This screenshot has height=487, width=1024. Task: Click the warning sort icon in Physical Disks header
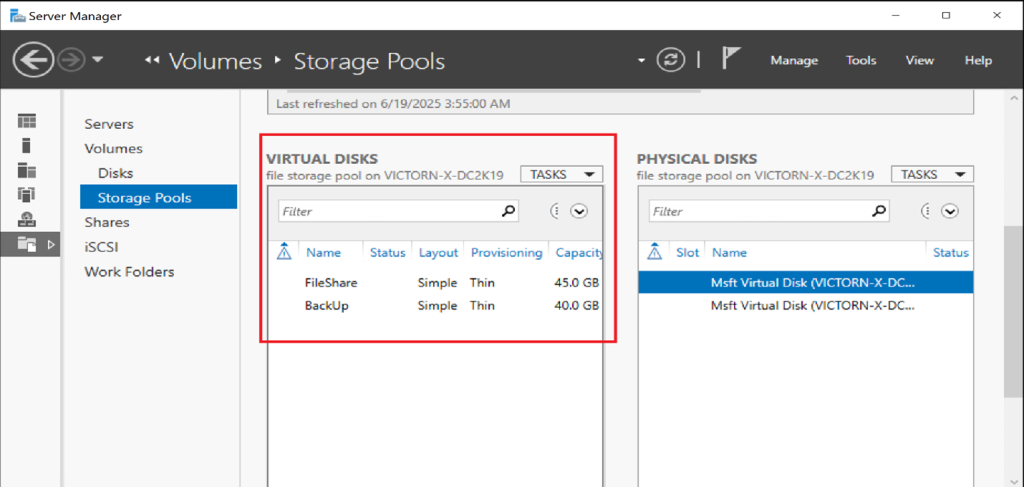(655, 252)
